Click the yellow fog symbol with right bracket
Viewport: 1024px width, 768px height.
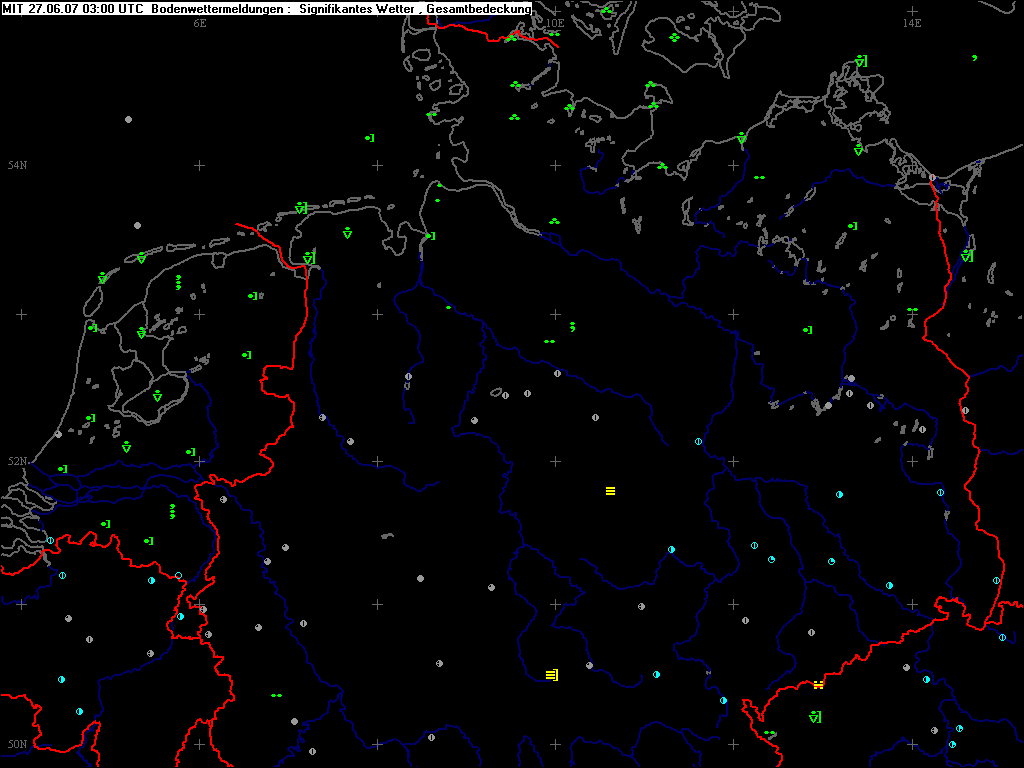coord(551,675)
